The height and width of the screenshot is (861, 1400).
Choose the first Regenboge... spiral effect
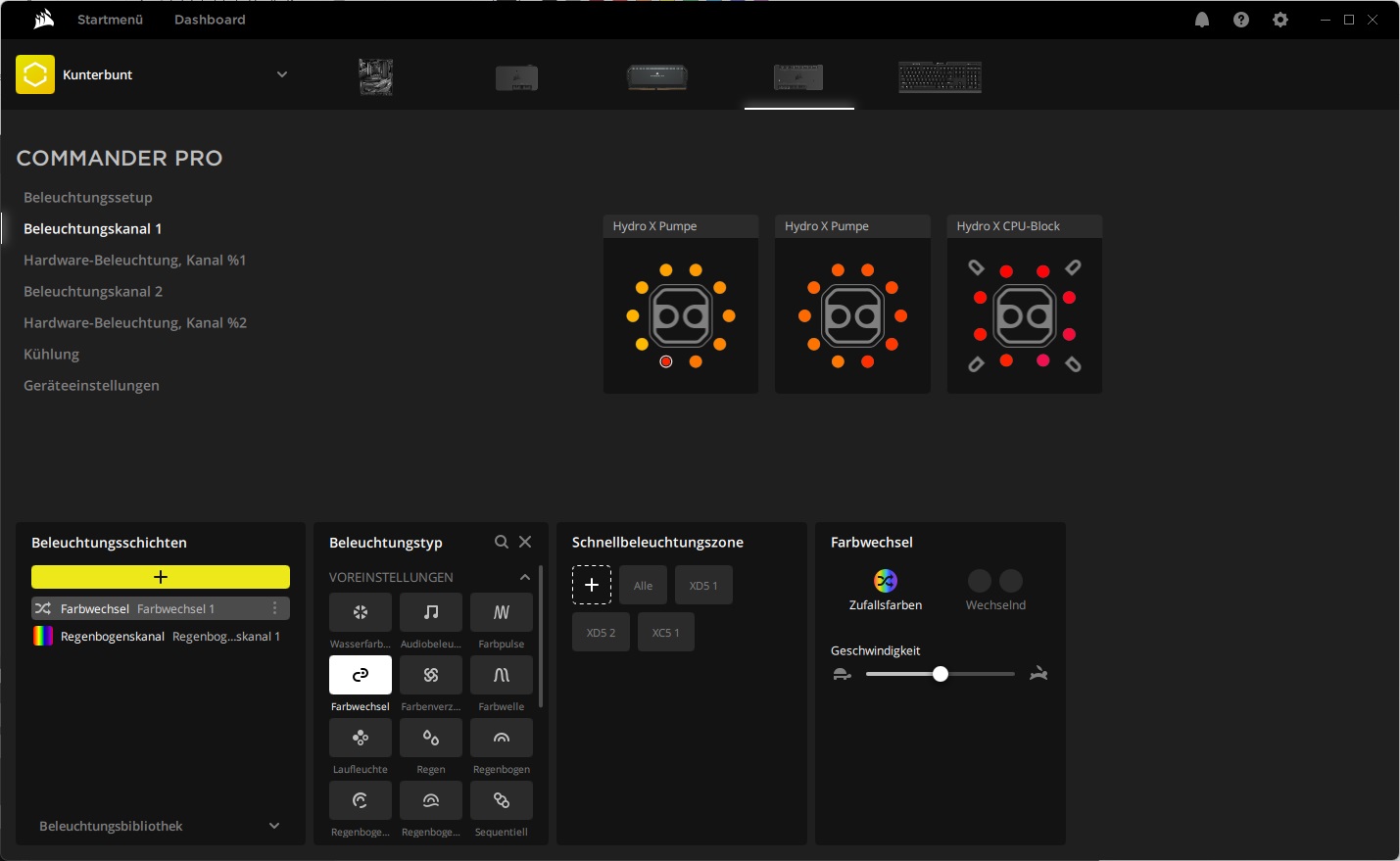click(x=361, y=800)
